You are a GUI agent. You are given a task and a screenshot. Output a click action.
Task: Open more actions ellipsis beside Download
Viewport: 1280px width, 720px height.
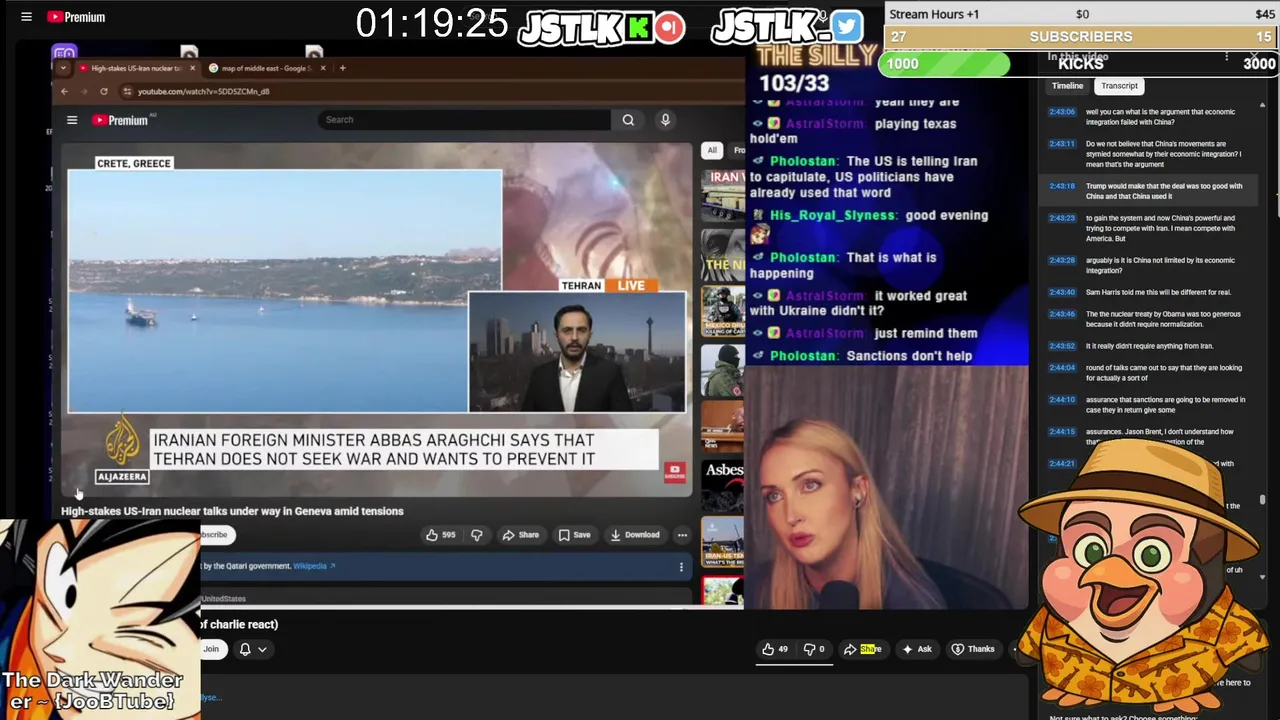click(x=682, y=535)
